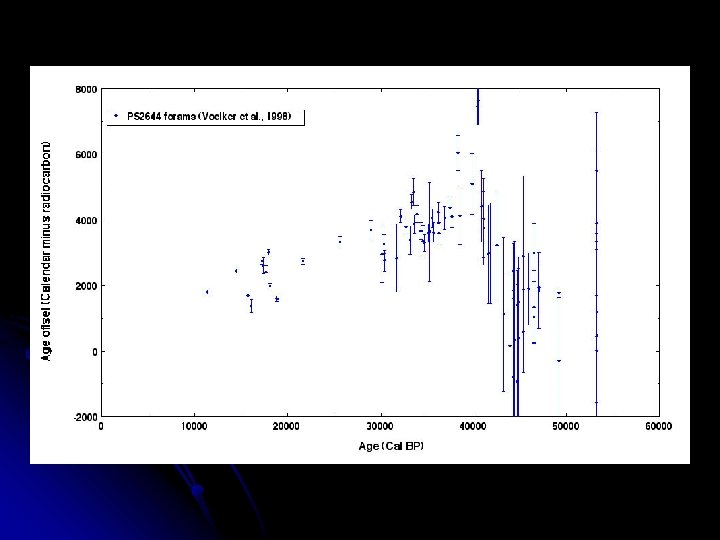Click the x-axis tick label '30000'
Viewport: 720px width, 540px height.
coord(380,426)
